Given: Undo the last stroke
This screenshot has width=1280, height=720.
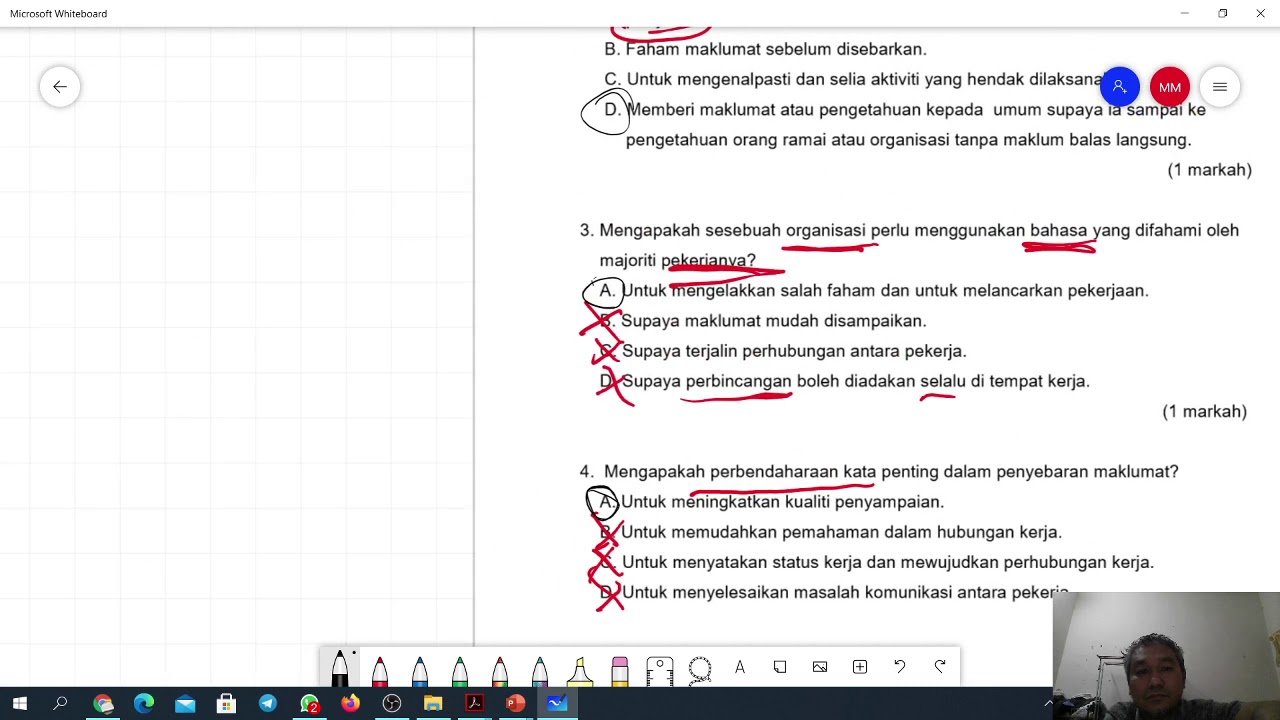Looking at the screenshot, I should [900, 668].
